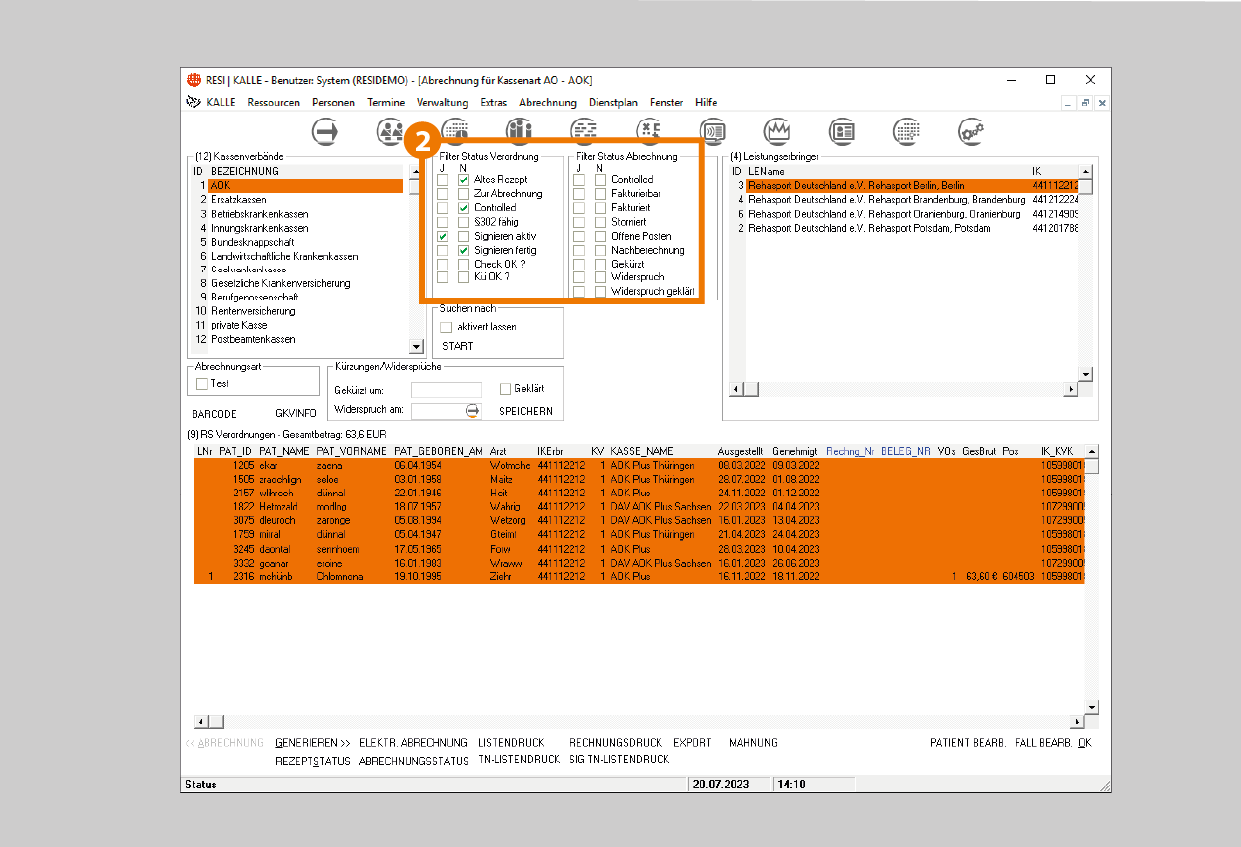
Task: Click the SPEICHERN button
Action: coord(525,412)
